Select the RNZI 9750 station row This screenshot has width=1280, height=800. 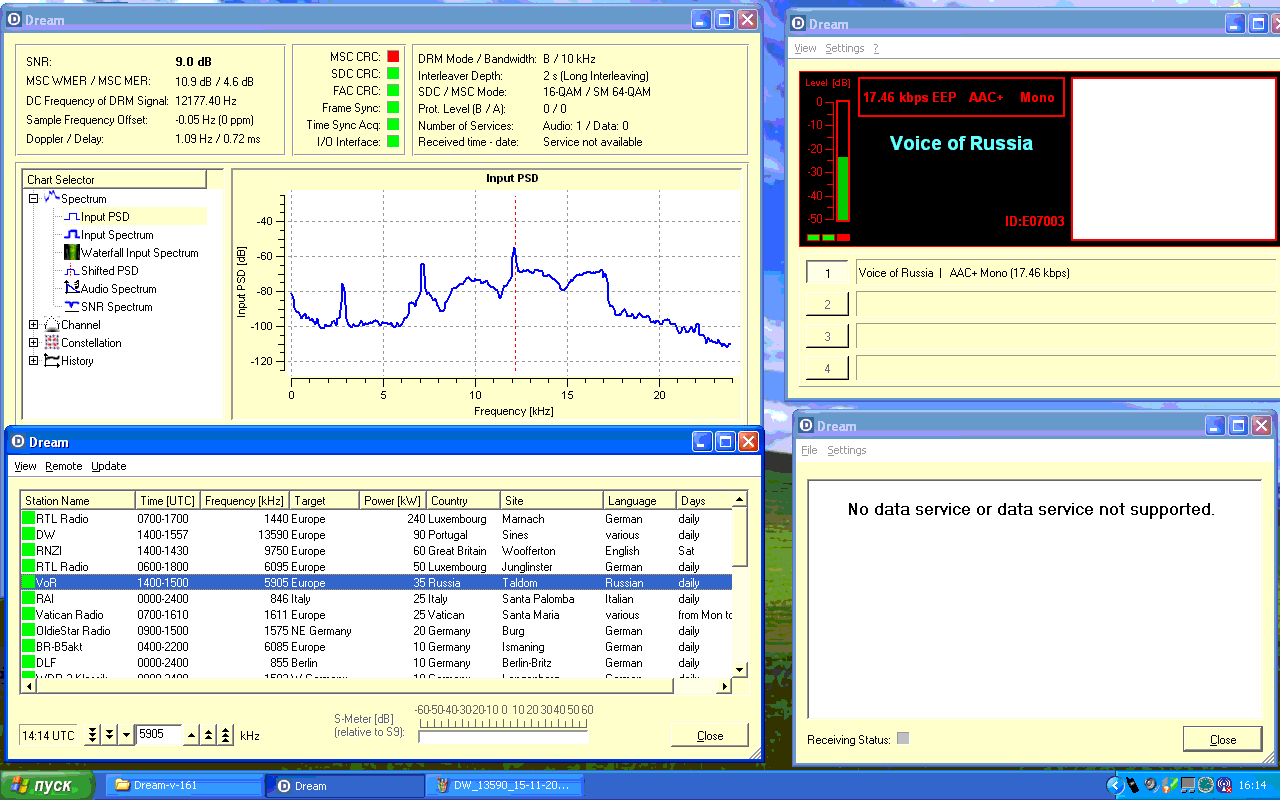coord(377,551)
